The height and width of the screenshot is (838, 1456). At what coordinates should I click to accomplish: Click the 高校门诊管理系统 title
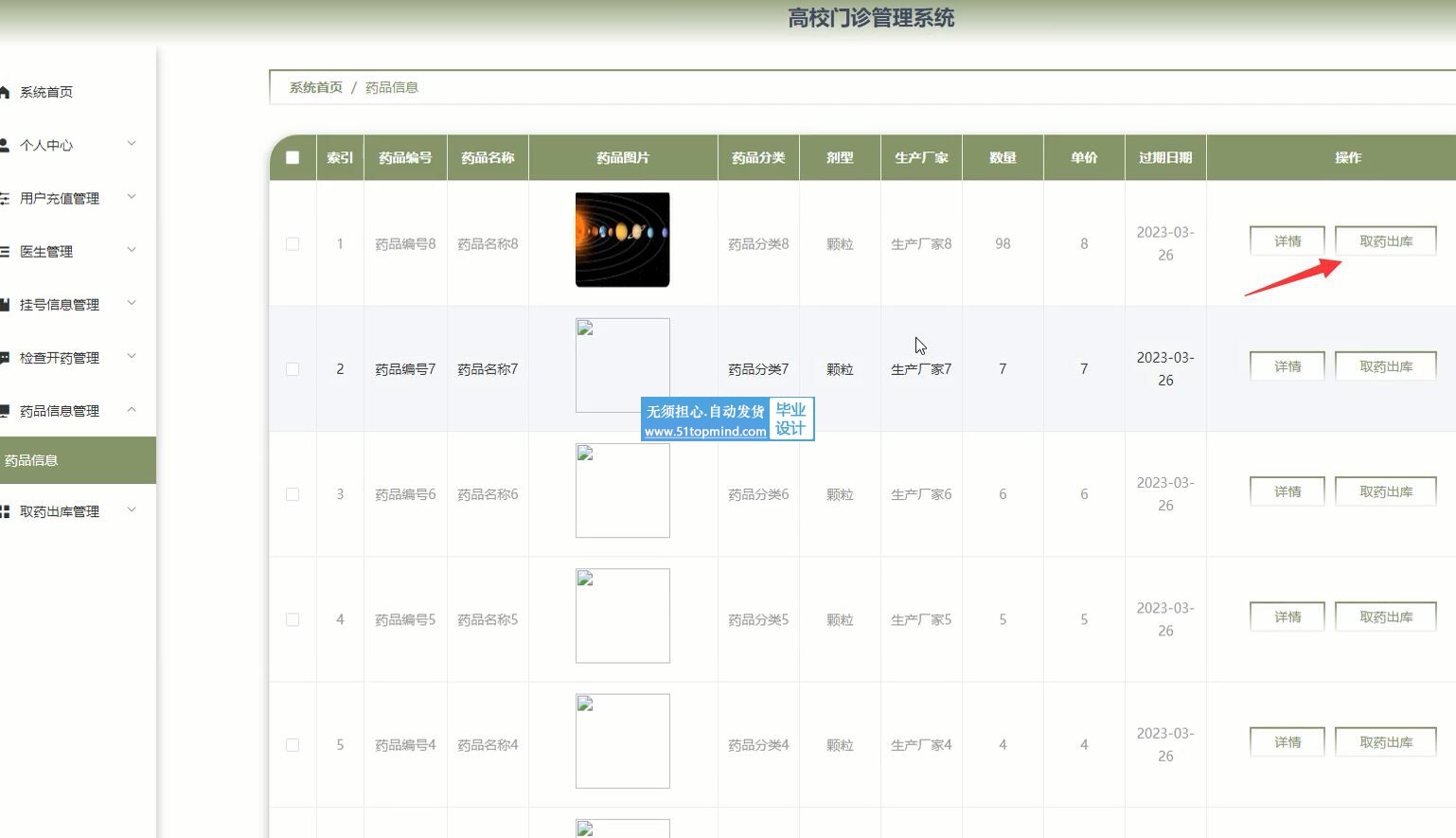point(871,18)
